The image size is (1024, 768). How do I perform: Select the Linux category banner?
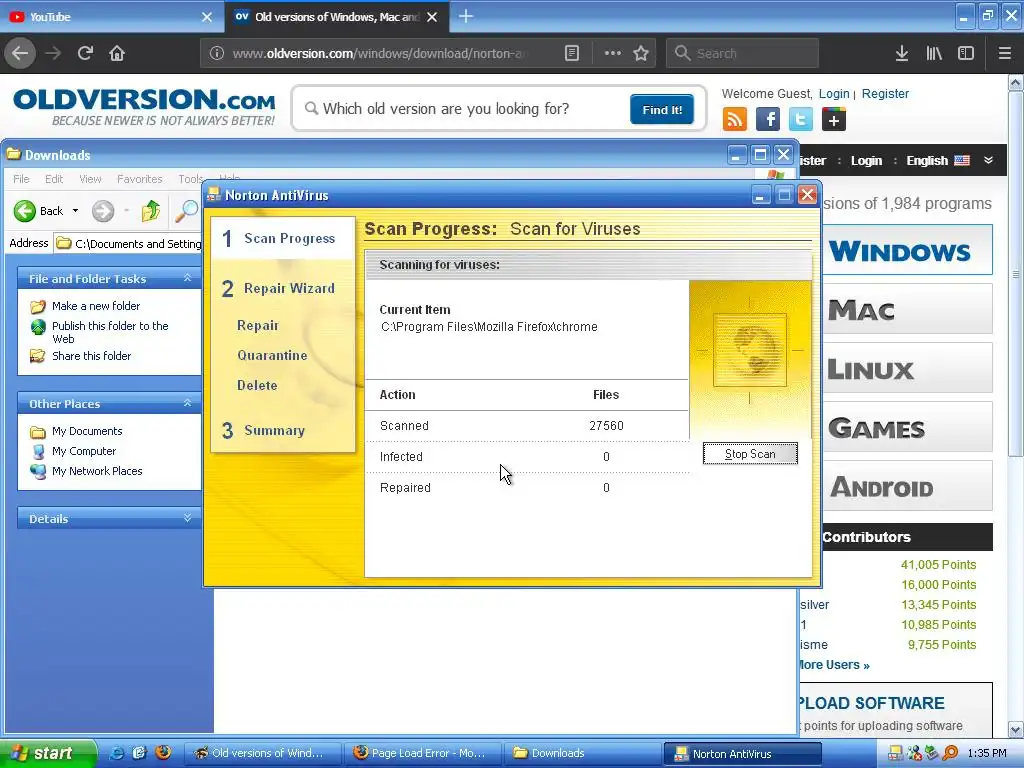(908, 368)
